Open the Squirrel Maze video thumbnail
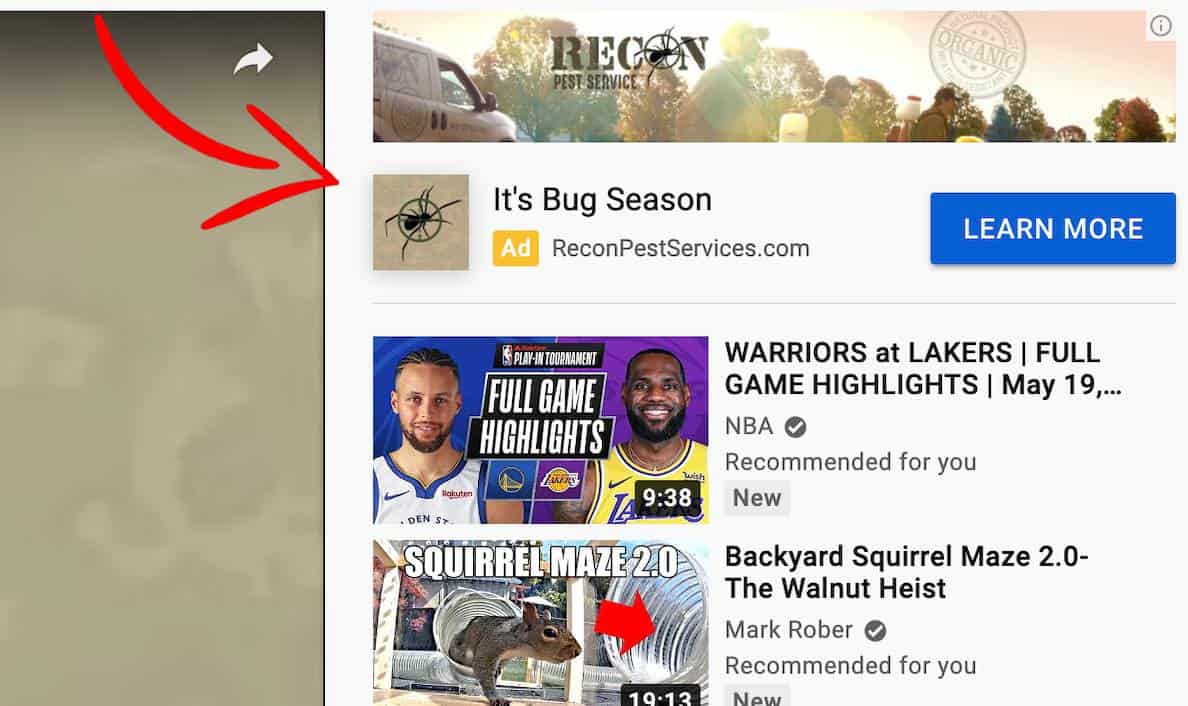1188x706 pixels. click(x=540, y=623)
